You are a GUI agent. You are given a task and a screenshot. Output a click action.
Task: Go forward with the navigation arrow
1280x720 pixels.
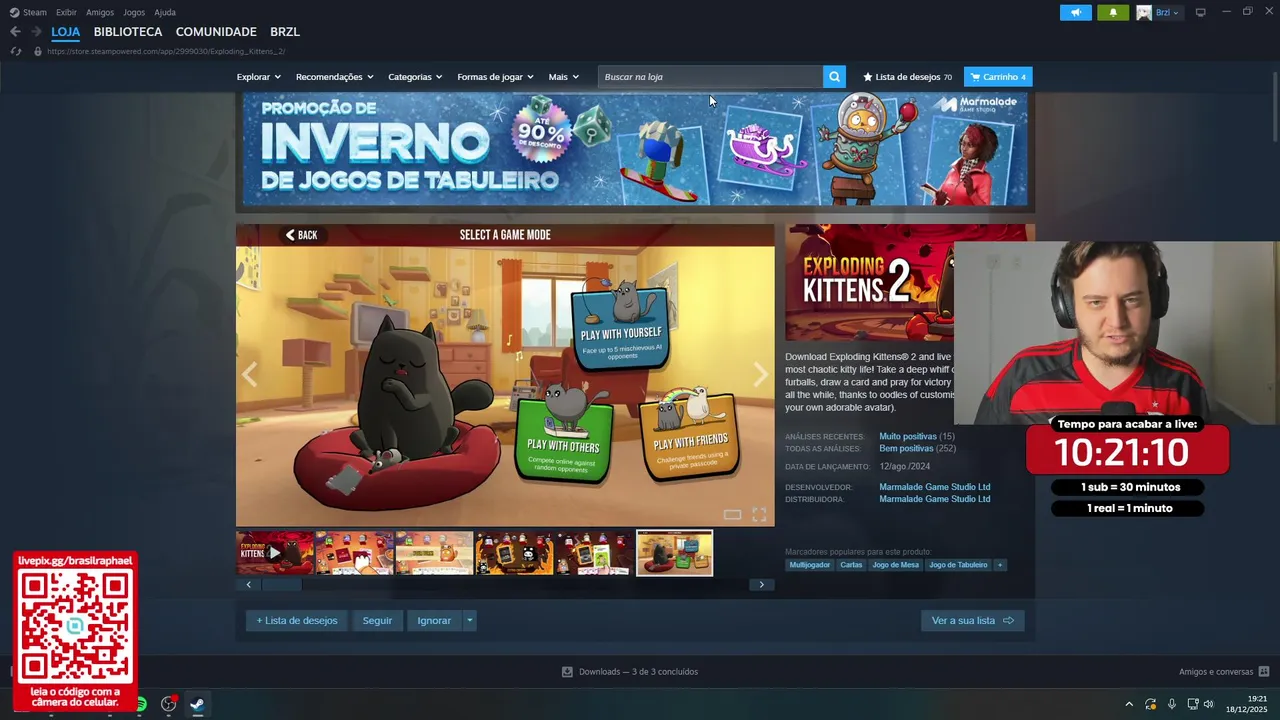click(36, 32)
